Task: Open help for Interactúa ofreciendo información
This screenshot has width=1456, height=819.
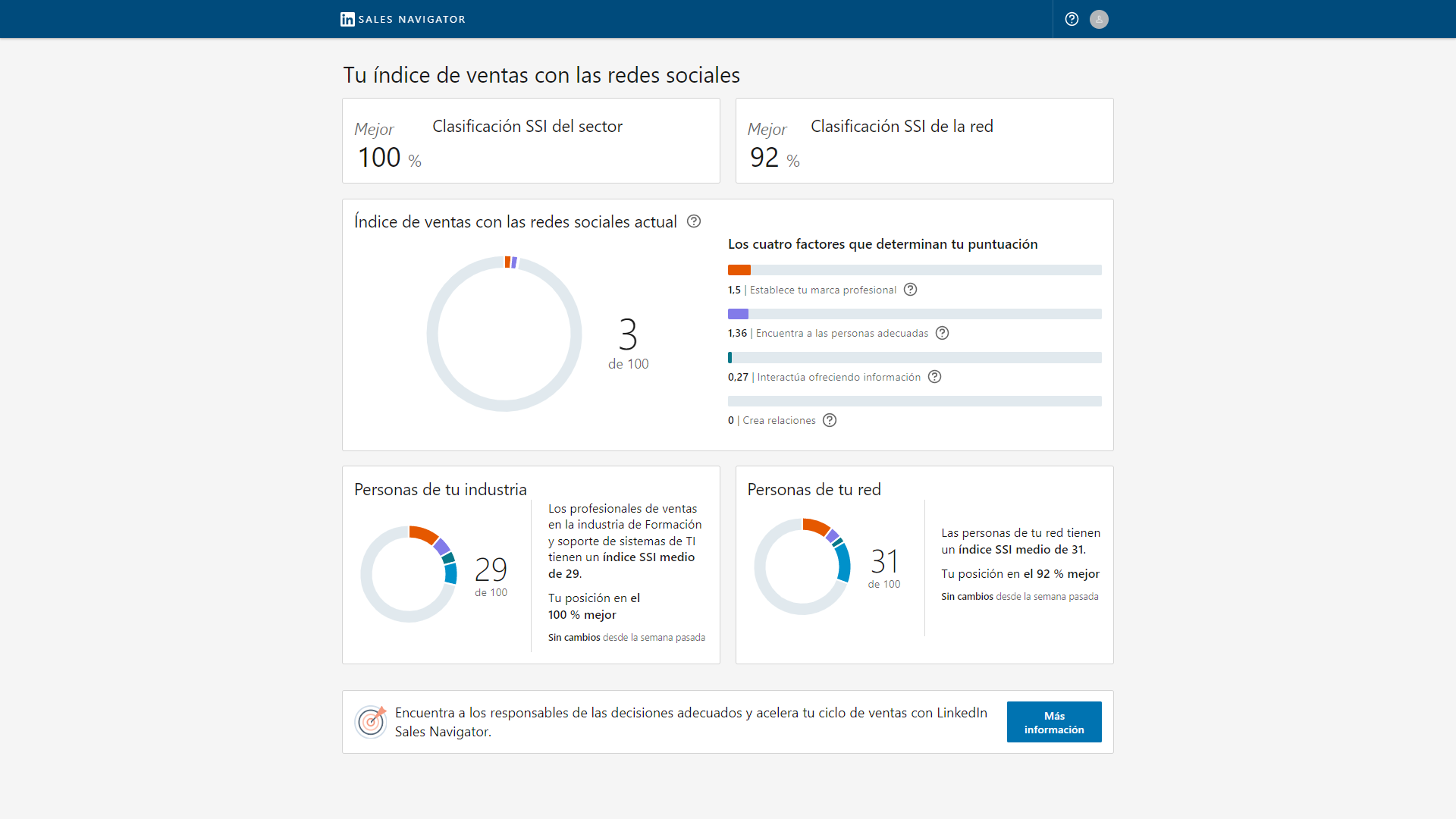Action: click(935, 377)
